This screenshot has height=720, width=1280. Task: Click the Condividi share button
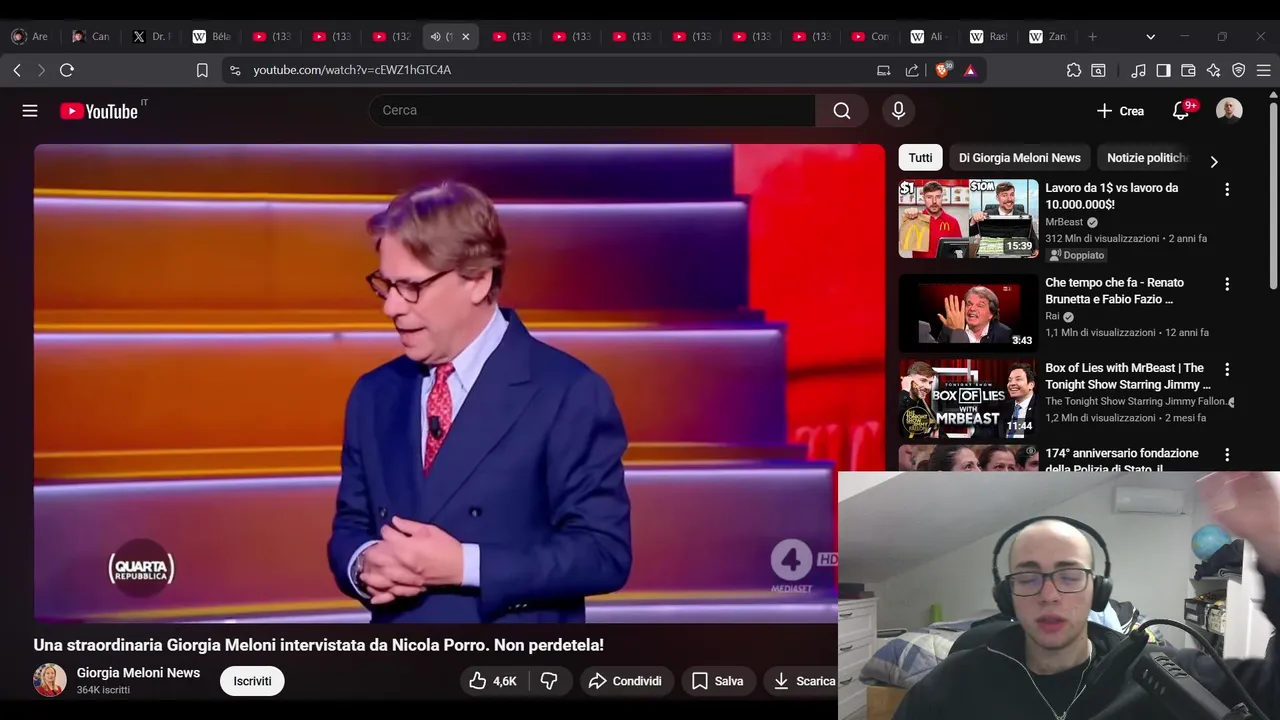point(625,681)
